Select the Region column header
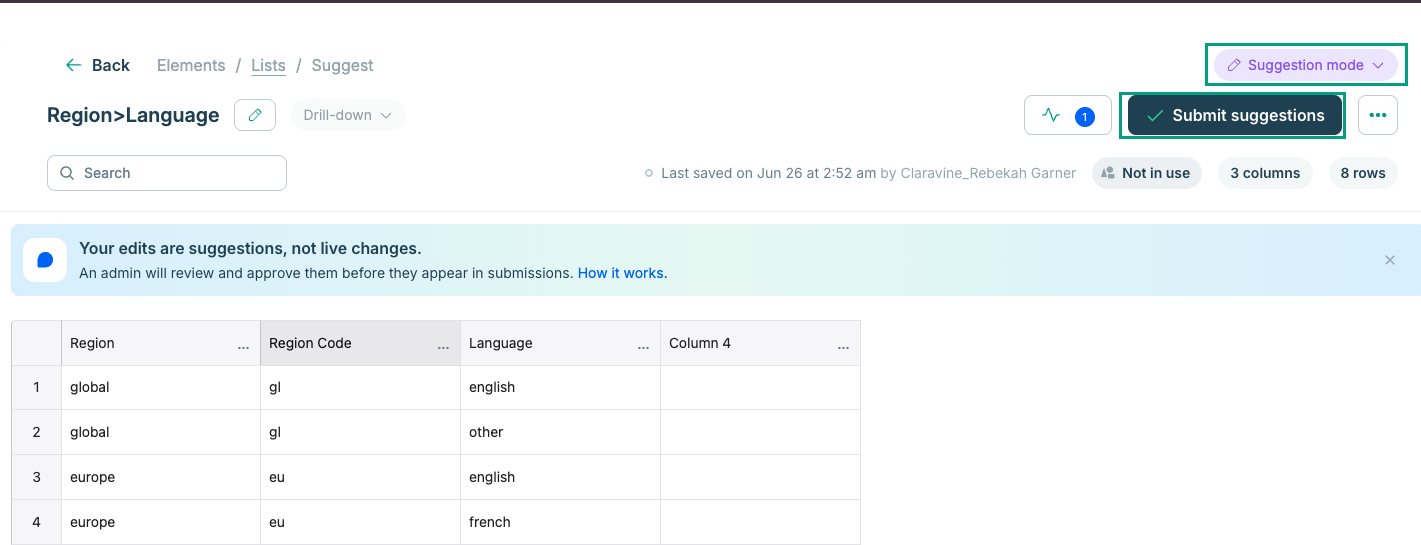The image size is (1421, 545). point(161,343)
